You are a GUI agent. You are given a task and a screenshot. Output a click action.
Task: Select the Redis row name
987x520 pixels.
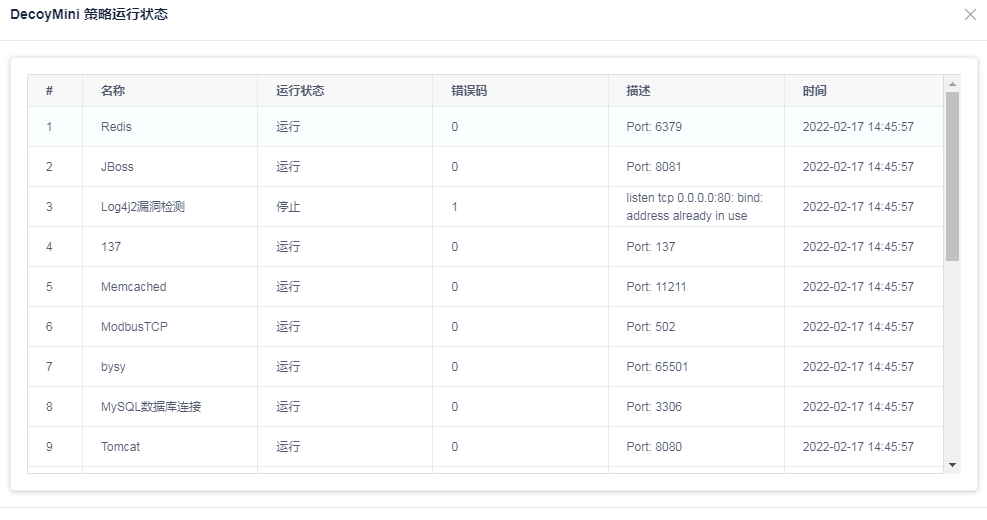(116, 127)
